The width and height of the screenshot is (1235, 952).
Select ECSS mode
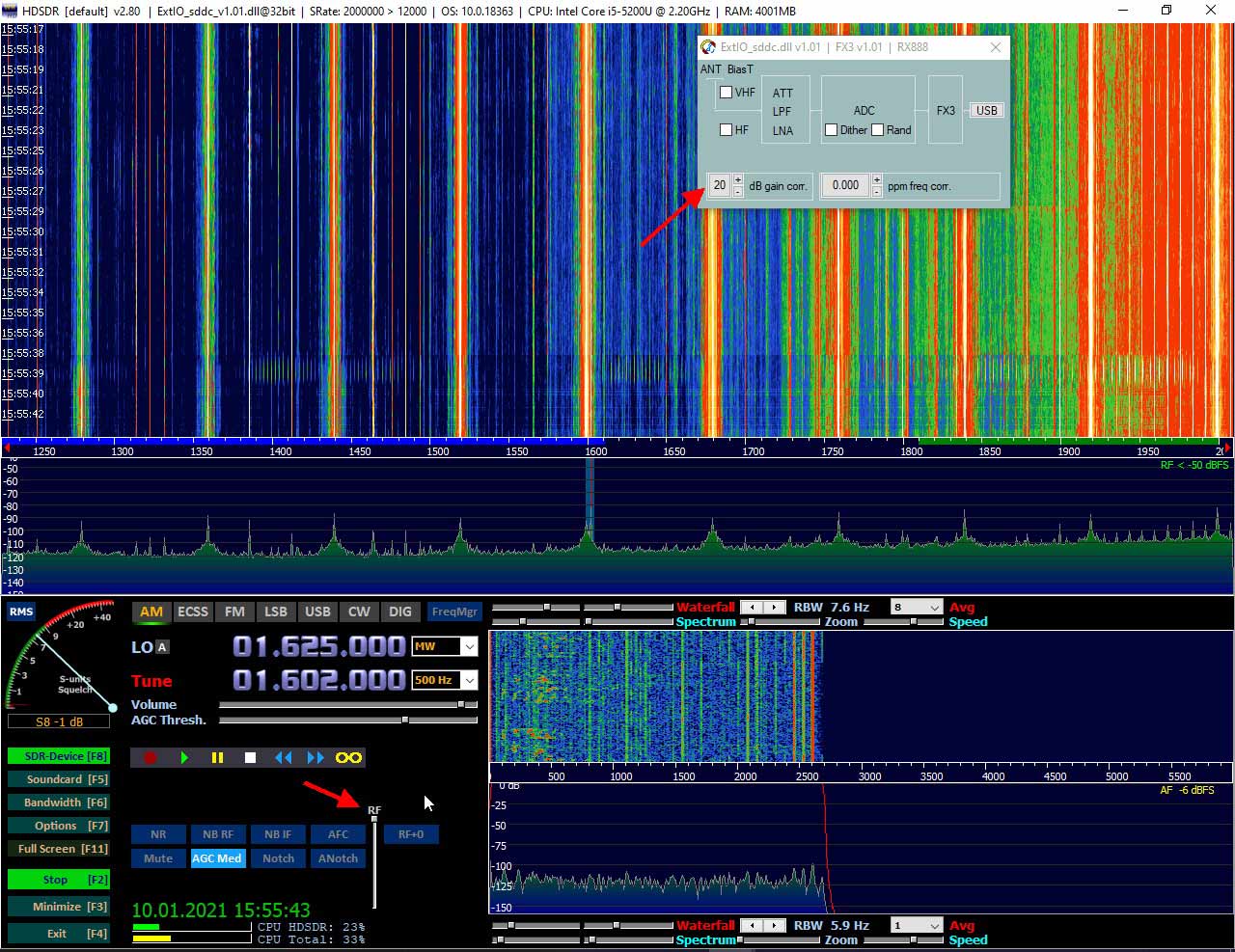193,612
